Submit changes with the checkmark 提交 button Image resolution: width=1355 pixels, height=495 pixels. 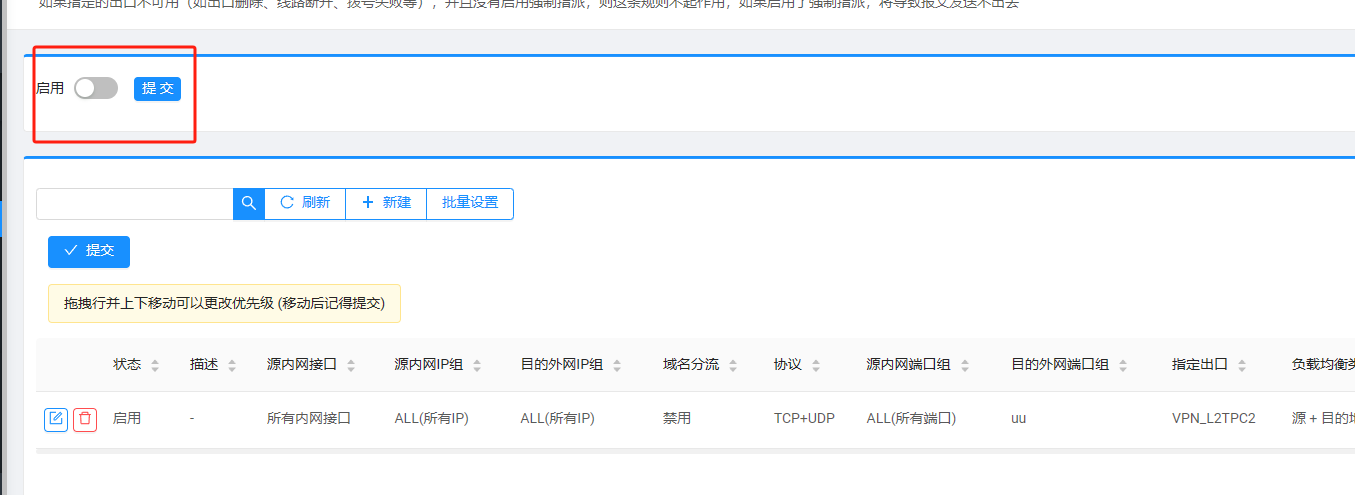point(89,251)
